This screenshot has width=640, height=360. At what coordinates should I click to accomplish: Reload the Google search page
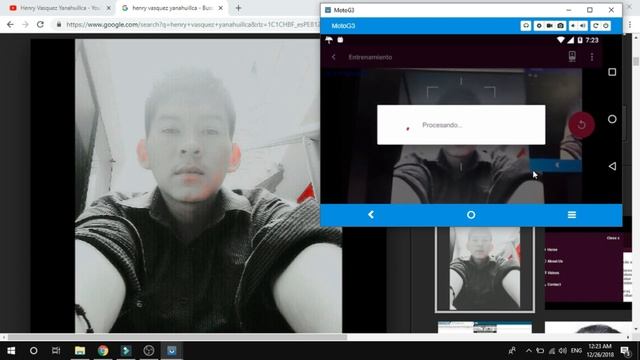click(x=40, y=24)
